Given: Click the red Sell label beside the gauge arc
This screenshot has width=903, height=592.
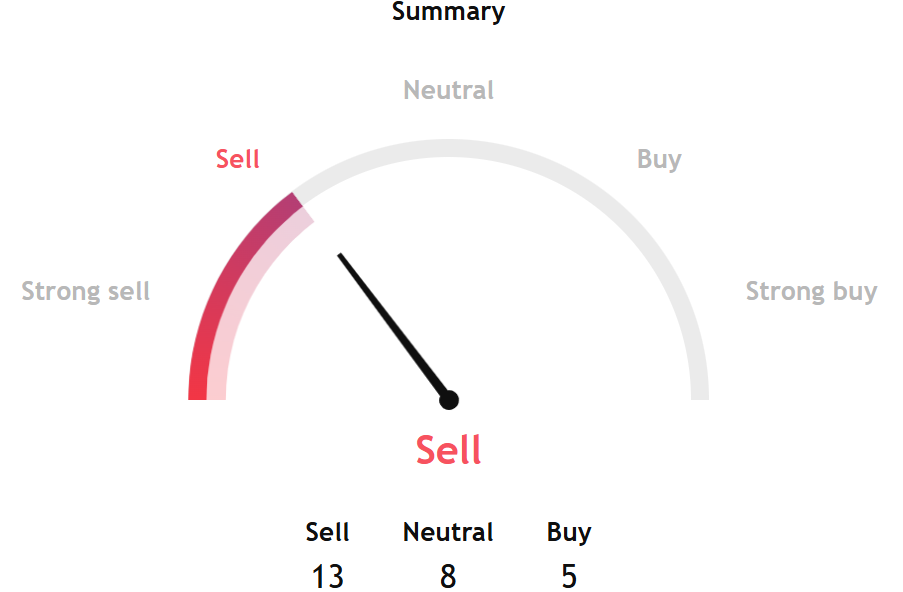Looking at the screenshot, I should 238,159.
